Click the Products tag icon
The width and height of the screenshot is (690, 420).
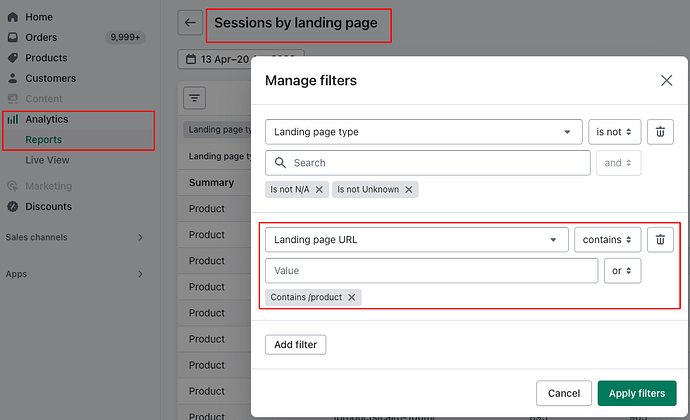(x=13, y=58)
